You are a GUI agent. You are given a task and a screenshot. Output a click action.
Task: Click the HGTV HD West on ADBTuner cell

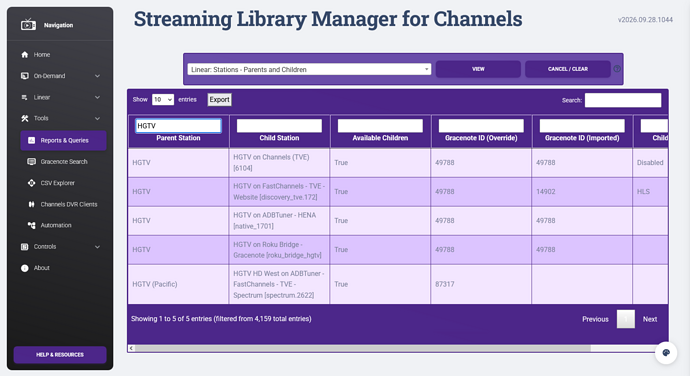click(x=279, y=284)
